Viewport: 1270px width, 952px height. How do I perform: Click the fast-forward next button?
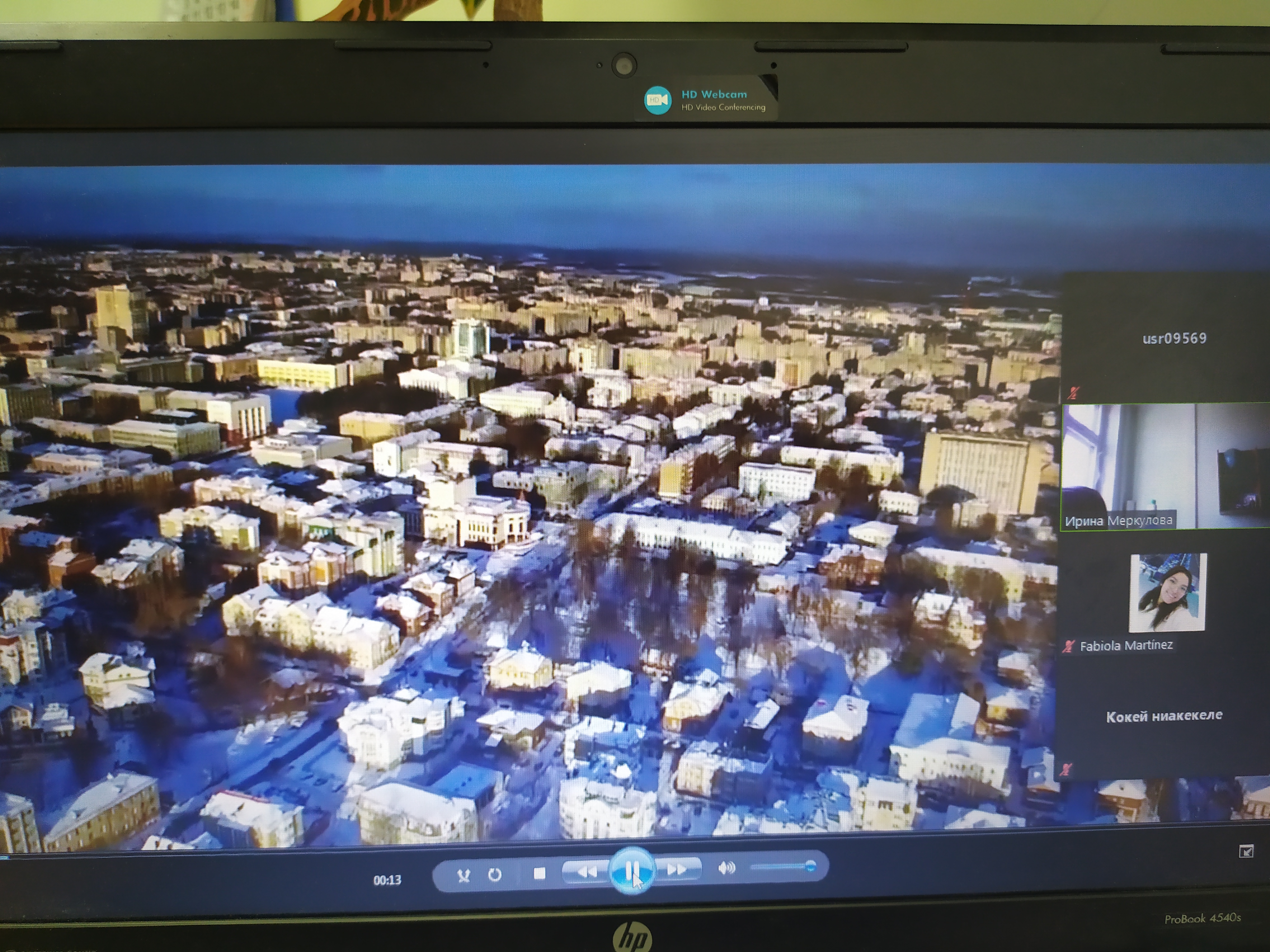(x=678, y=869)
